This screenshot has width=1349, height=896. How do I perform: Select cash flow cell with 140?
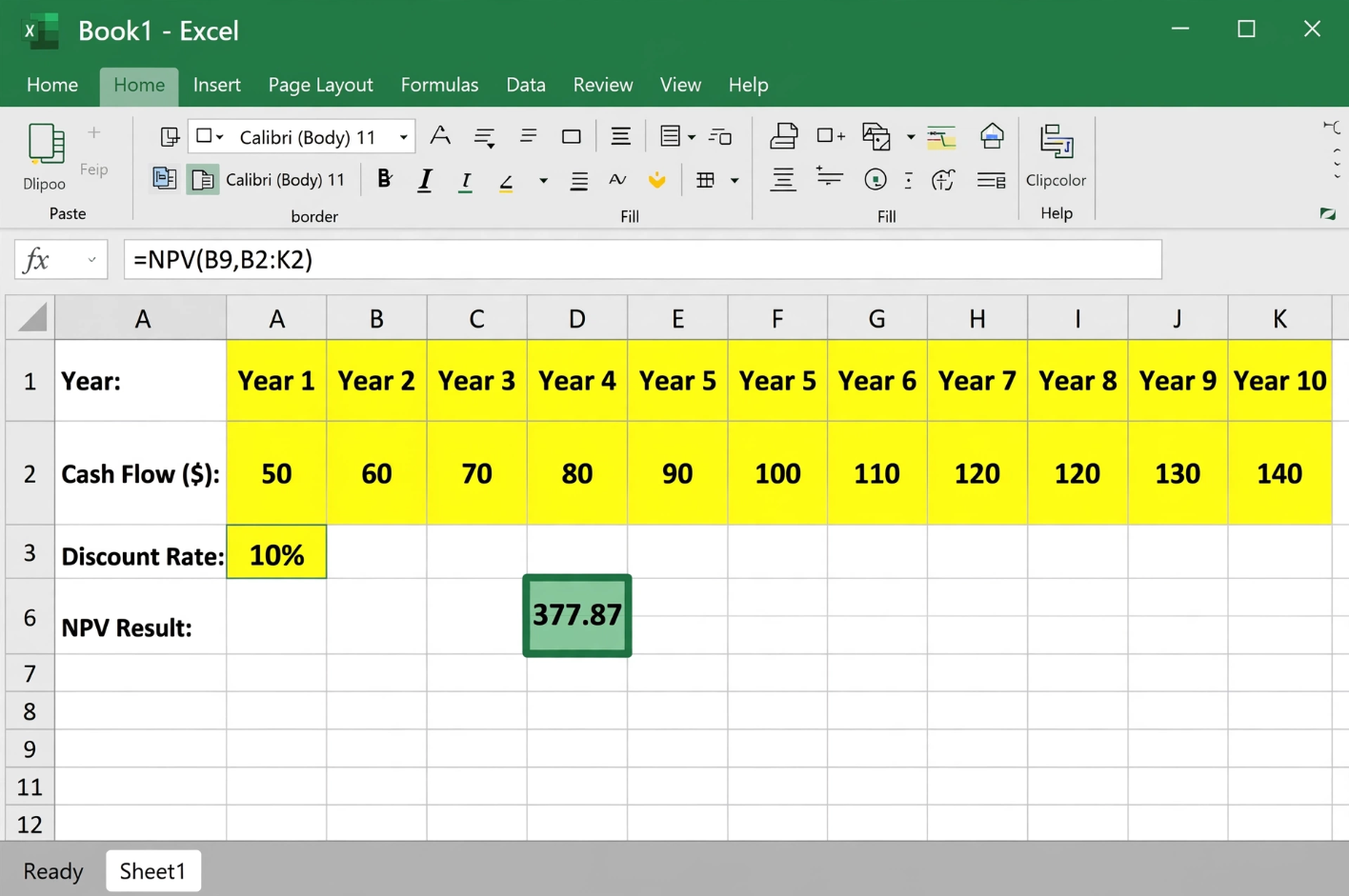1279,473
